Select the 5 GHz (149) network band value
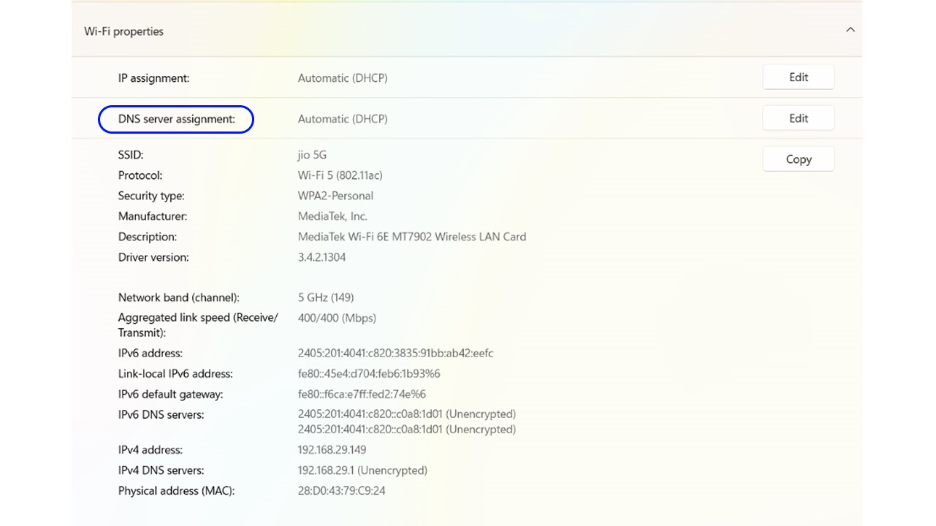Screen dimensions: 936x526 325,298
